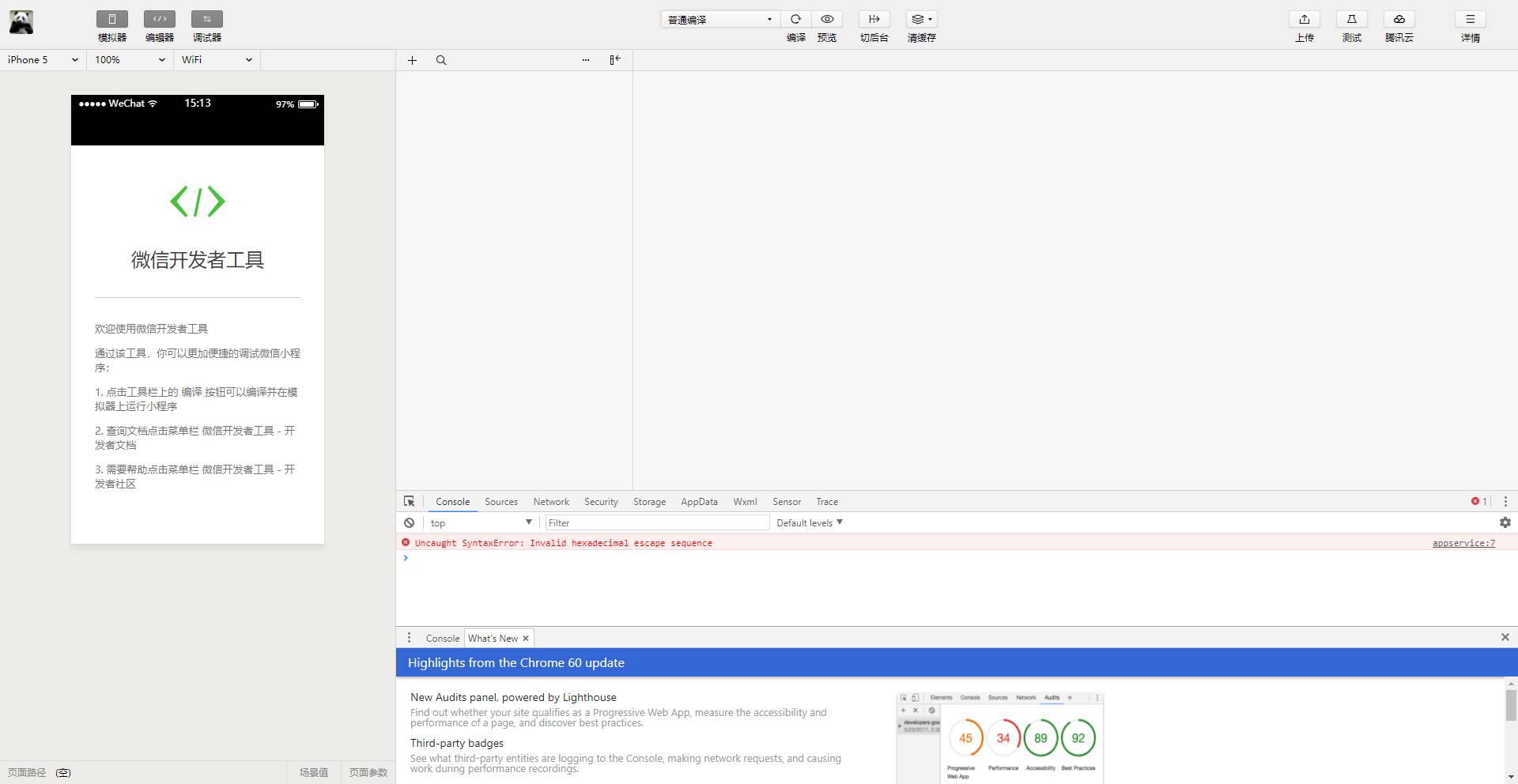
Task: Click the inspect element selector icon
Action: tap(409, 501)
